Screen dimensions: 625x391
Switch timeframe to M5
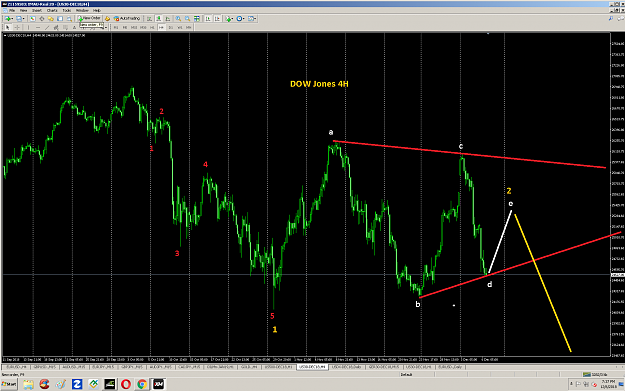pos(125,27)
